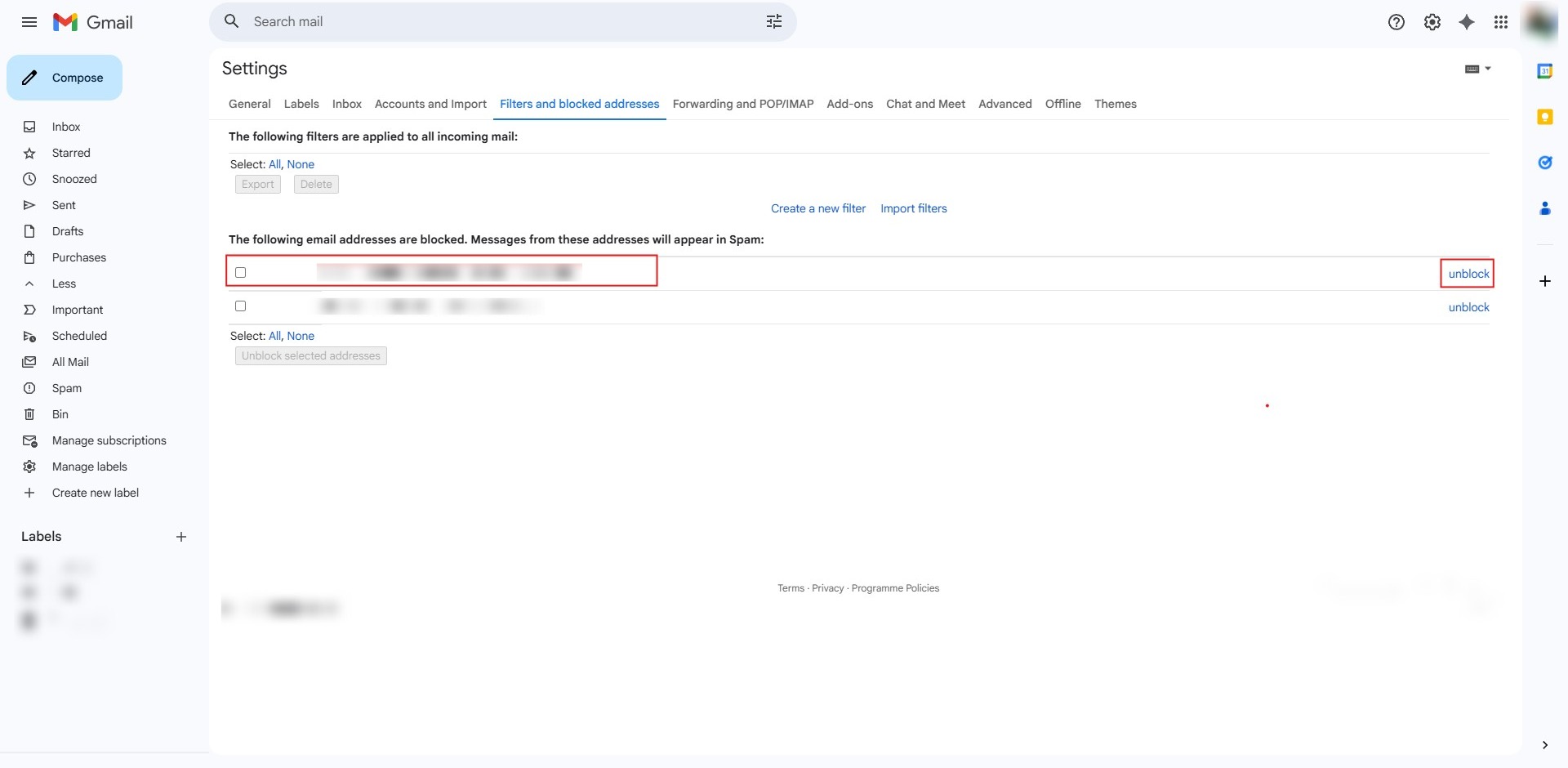
Task: Unblock the second blocked address
Action: (x=1468, y=307)
